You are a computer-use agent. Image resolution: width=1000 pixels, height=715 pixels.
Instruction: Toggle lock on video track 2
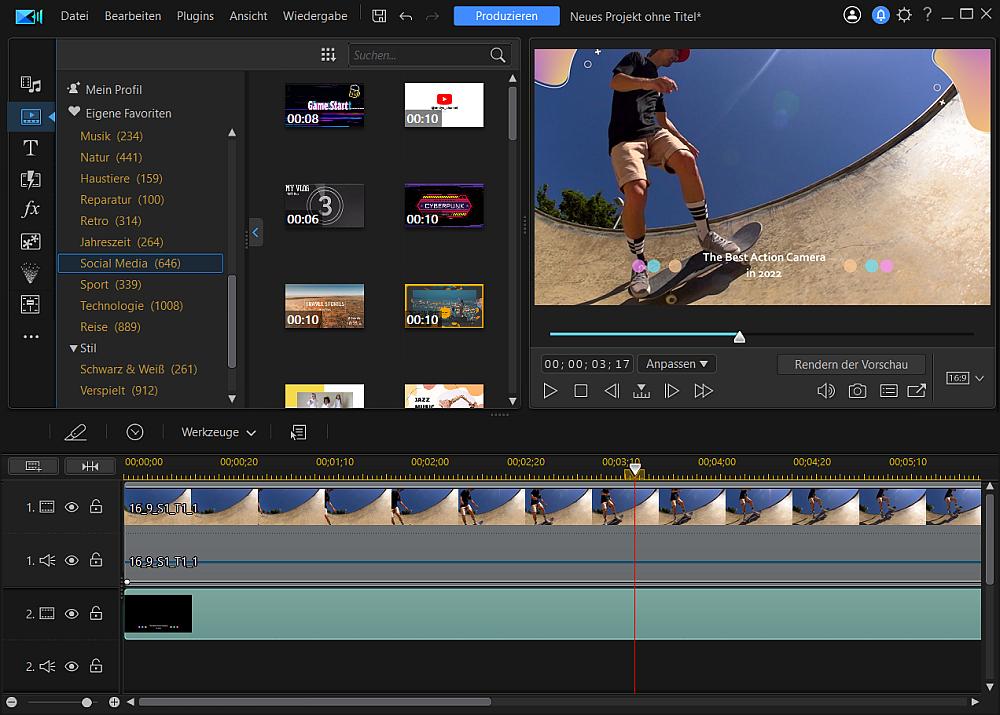[x=96, y=613]
